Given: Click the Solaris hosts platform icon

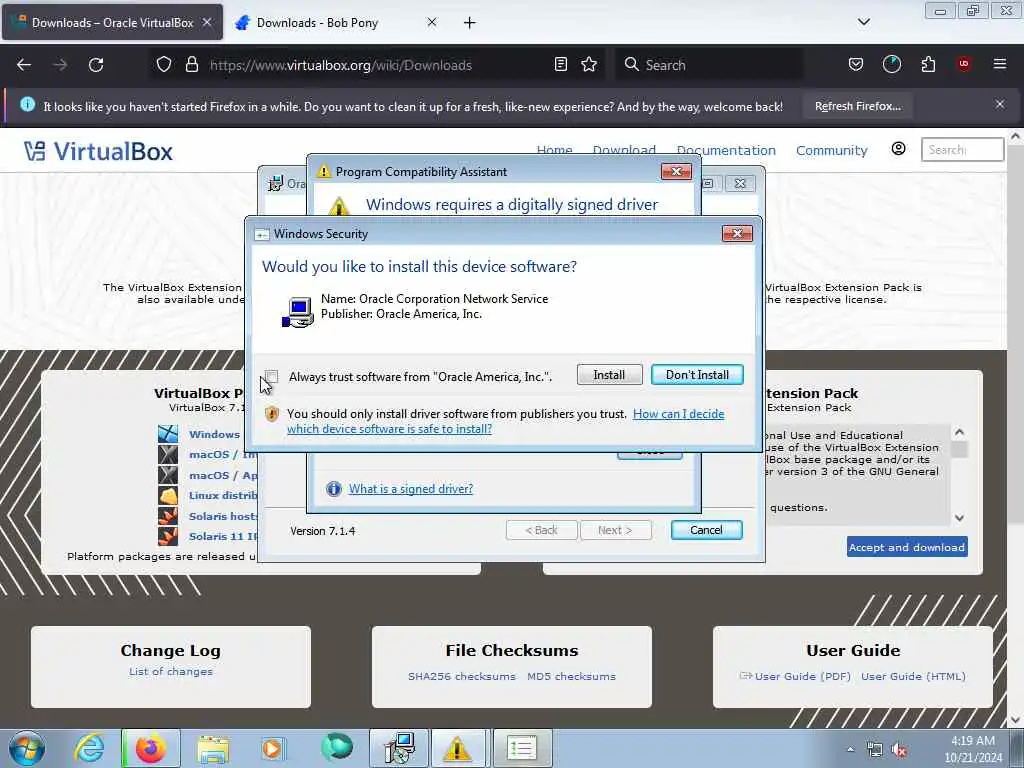Looking at the screenshot, I should [x=168, y=516].
